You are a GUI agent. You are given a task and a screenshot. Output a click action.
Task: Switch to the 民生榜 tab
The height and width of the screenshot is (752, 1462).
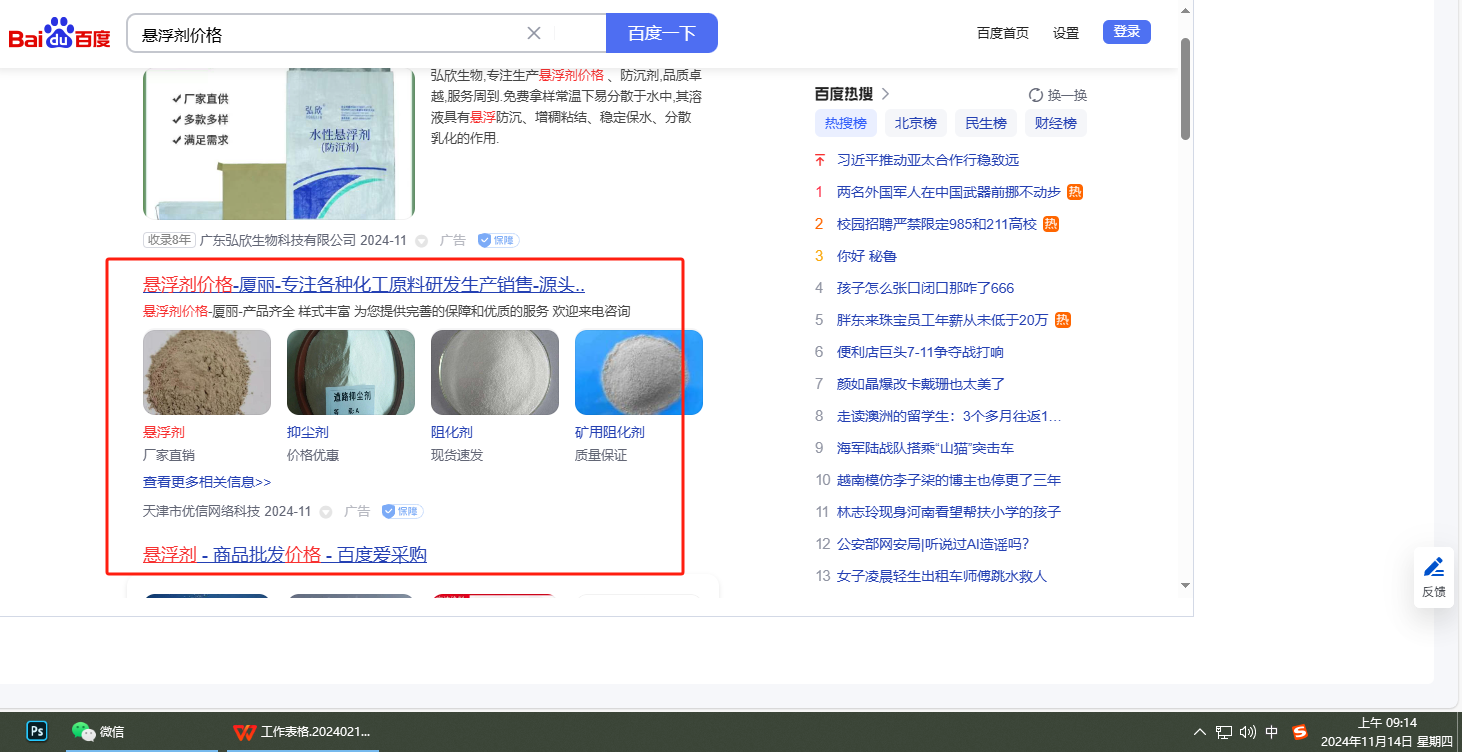coord(986,124)
